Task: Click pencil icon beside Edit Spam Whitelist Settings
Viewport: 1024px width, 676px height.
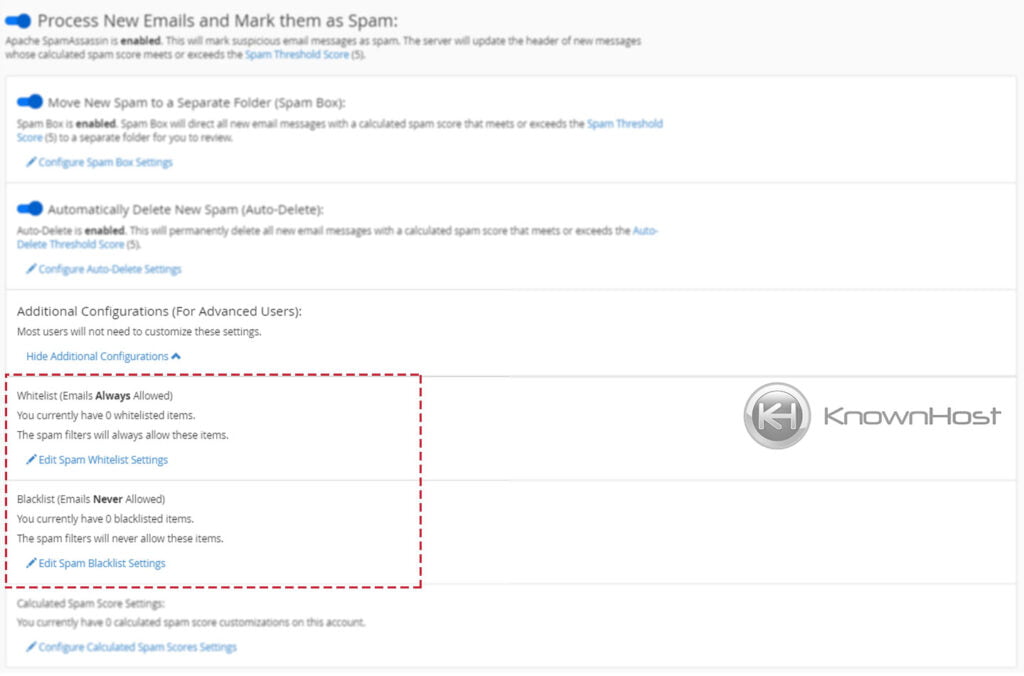Action: [x=31, y=459]
